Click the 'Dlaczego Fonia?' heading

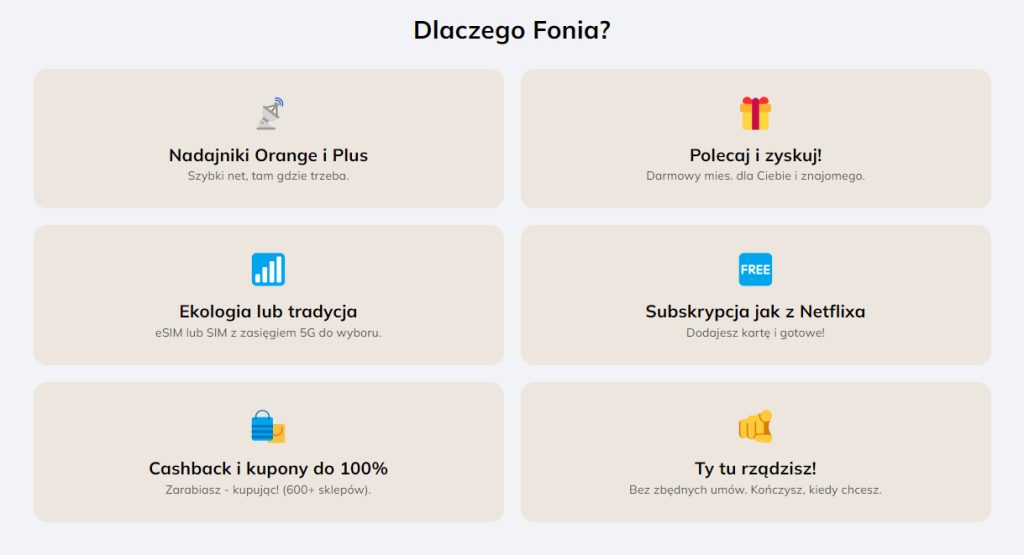512,30
